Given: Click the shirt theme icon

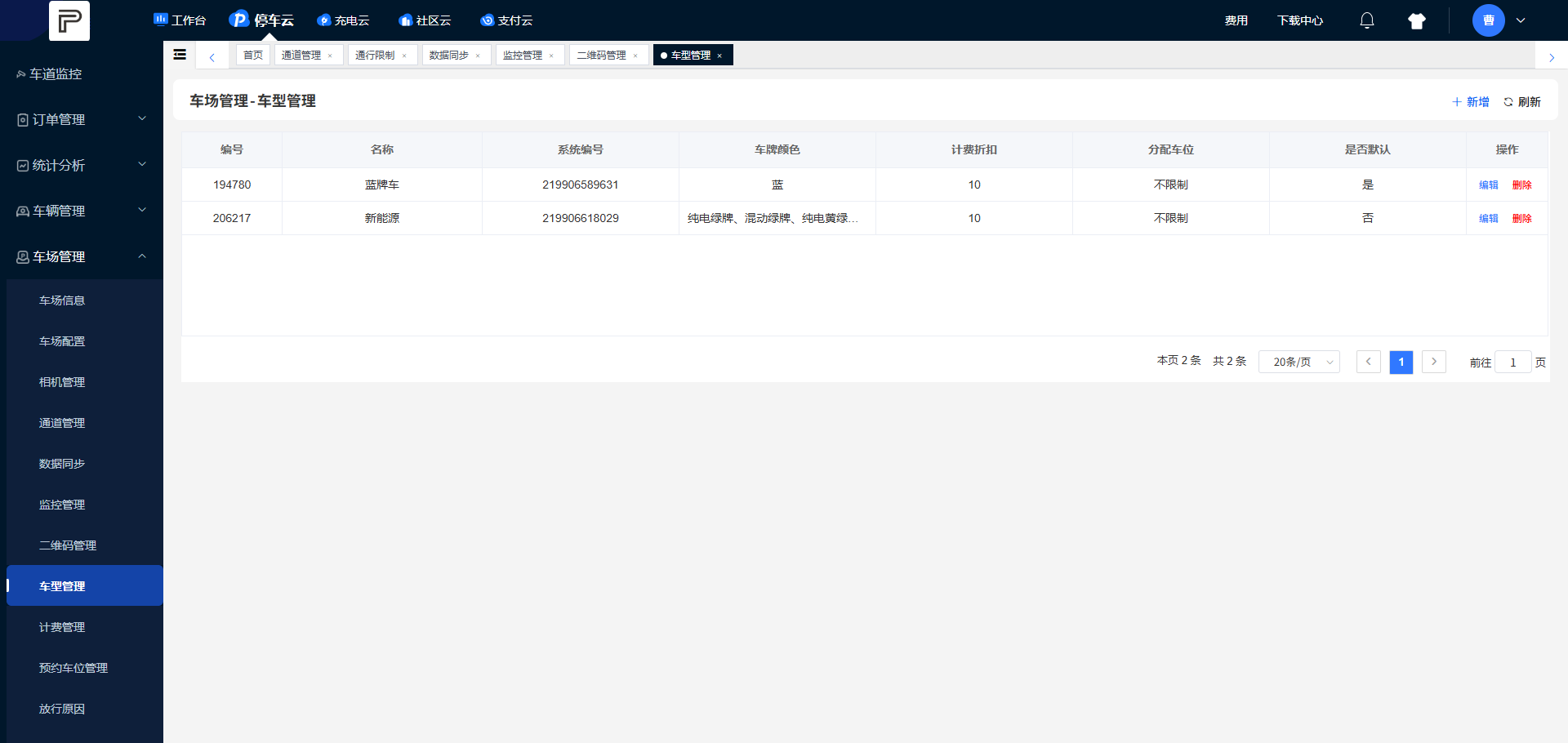Looking at the screenshot, I should tap(1417, 21).
